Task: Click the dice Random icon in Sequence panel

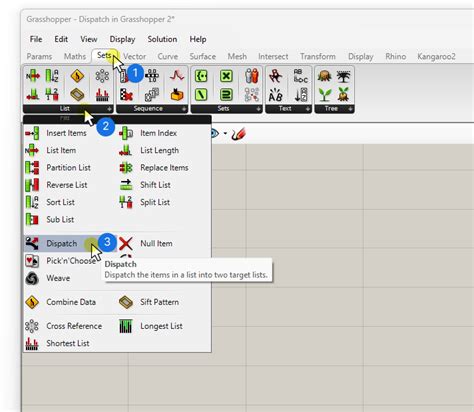Action: pos(151,95)
